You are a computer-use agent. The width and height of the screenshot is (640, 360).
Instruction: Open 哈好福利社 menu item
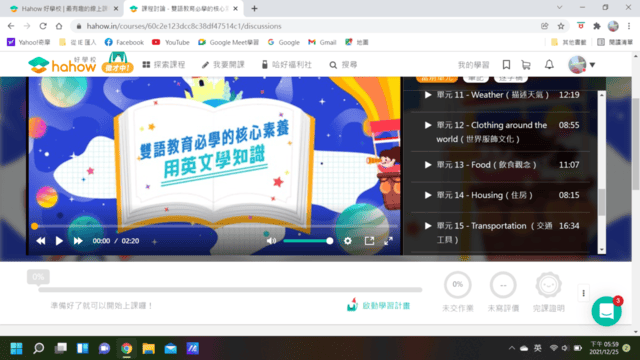click(x=287, y=65)
